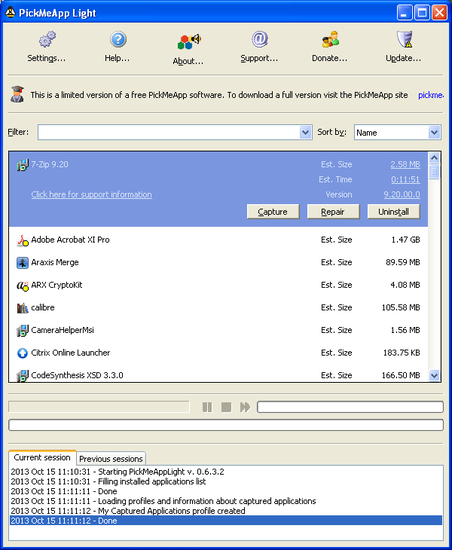Expand the Sort by dropdown arrow
Image resolution: width=452 pixels, height=550 pixels.
coord(434,132)
